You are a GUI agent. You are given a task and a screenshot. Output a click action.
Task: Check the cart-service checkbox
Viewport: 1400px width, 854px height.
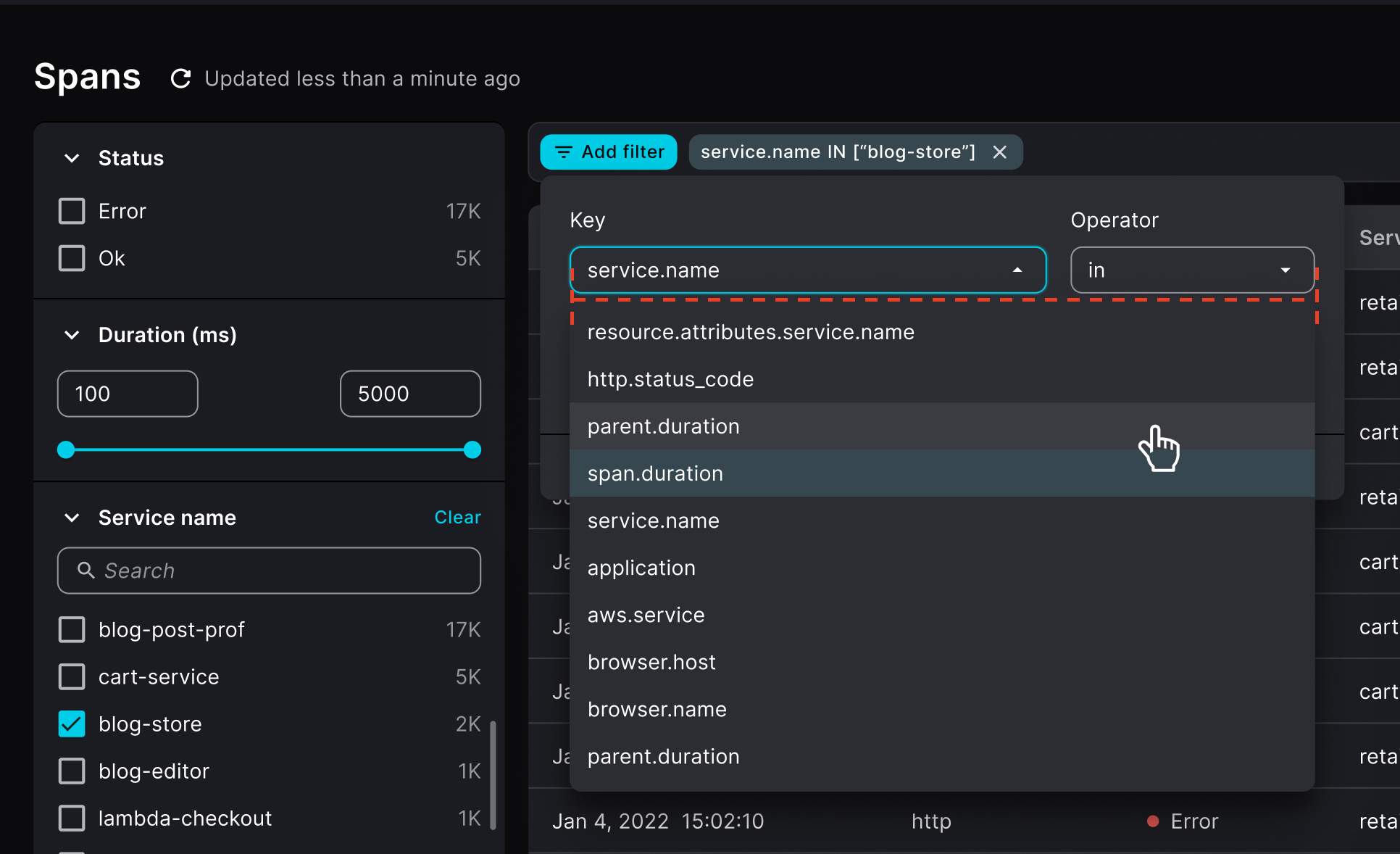[72, 676]
